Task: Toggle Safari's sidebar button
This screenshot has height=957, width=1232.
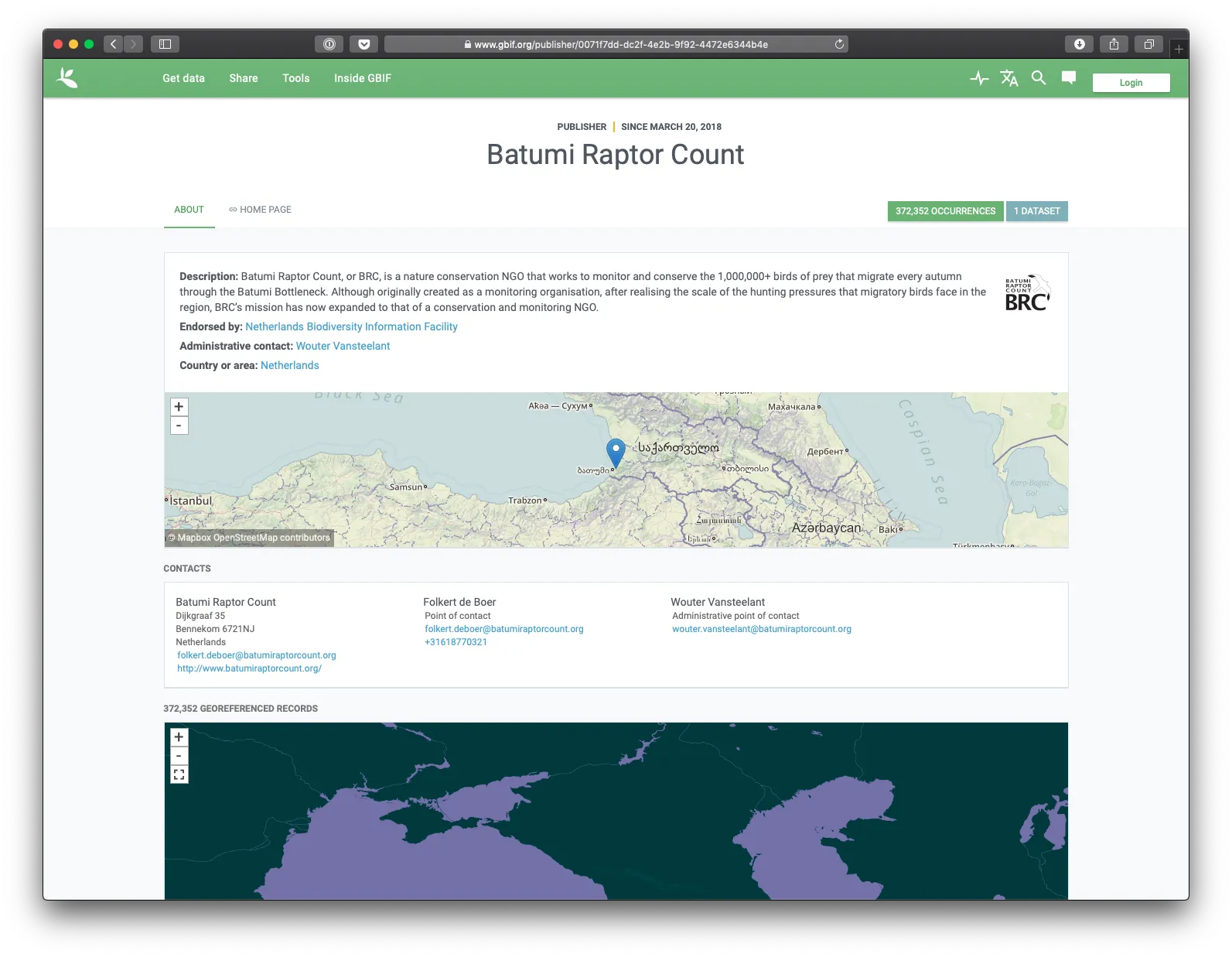Action: pyautogui.click(x=165, y=44)
